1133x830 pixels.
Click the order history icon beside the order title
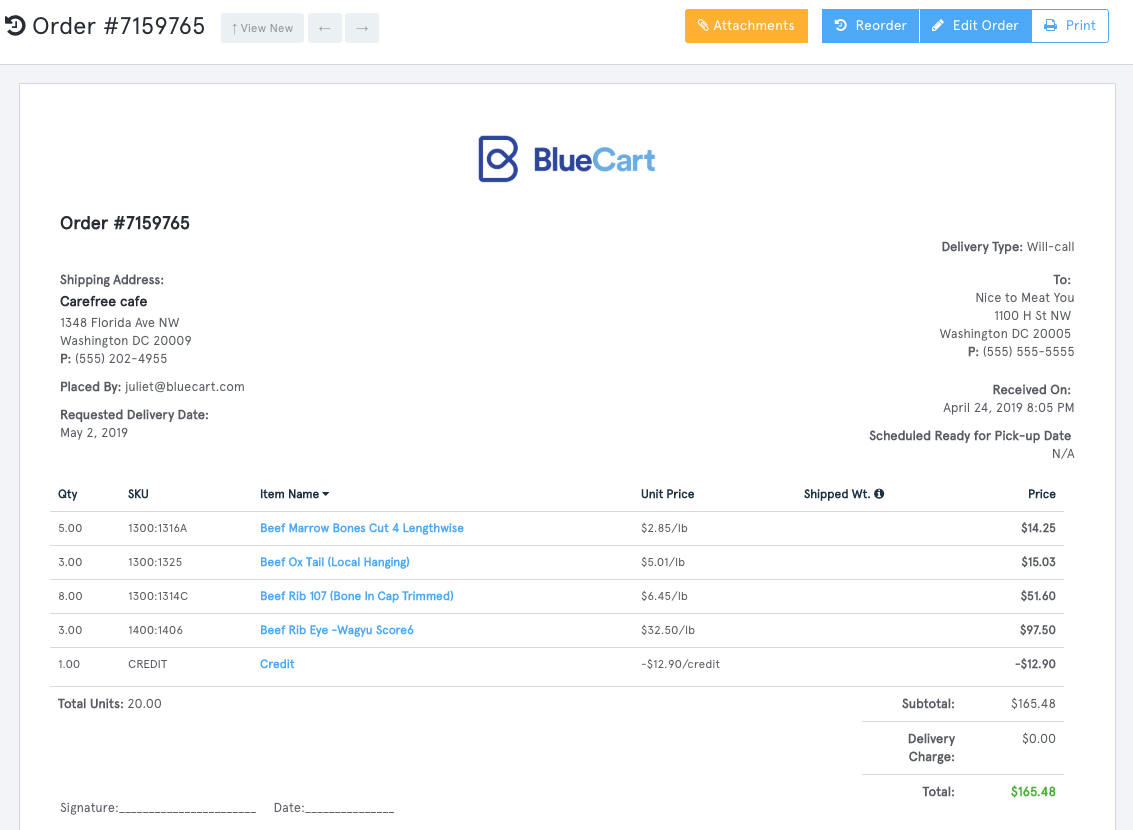(14, 25)
